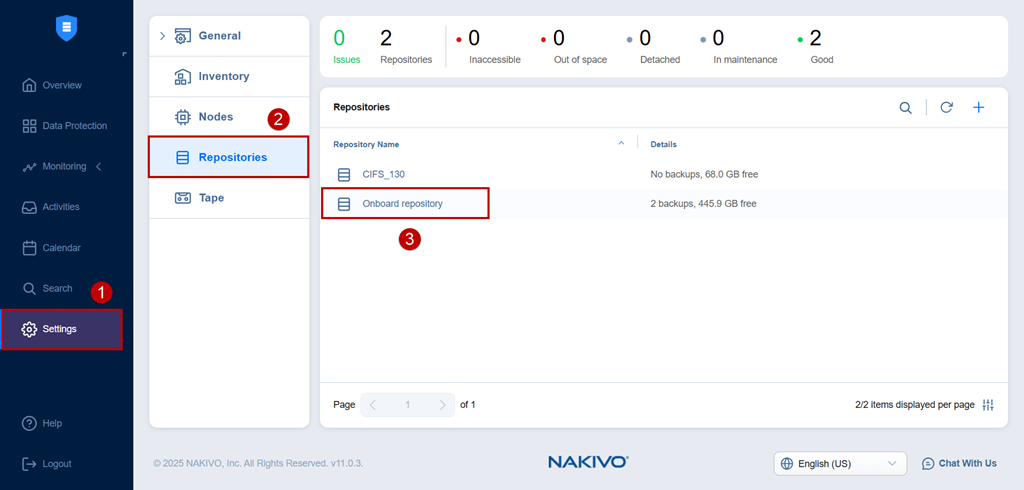Viewport: 1024px width, 490px height.
Task: Toggle the Repository Name sort arrow
Action: click(621, 143)
